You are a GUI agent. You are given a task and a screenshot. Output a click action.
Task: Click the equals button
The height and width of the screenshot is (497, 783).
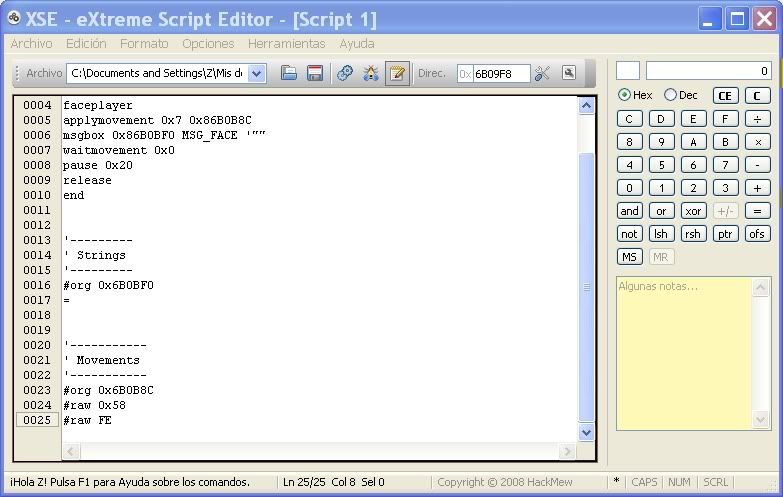coord(757,211)
